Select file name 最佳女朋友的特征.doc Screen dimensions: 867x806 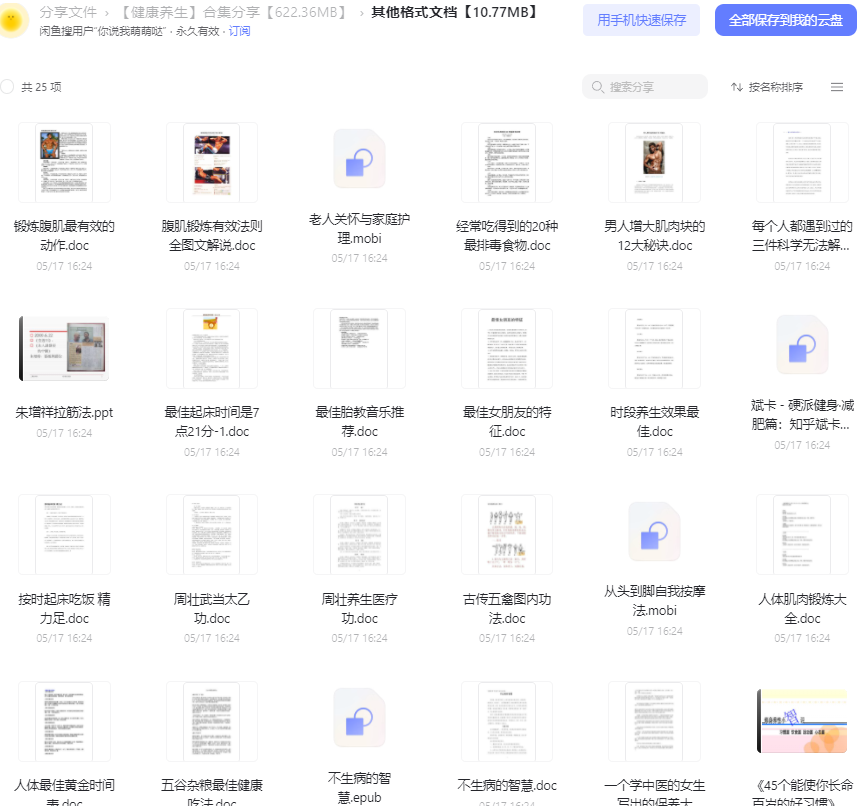(x=507, y=422)
